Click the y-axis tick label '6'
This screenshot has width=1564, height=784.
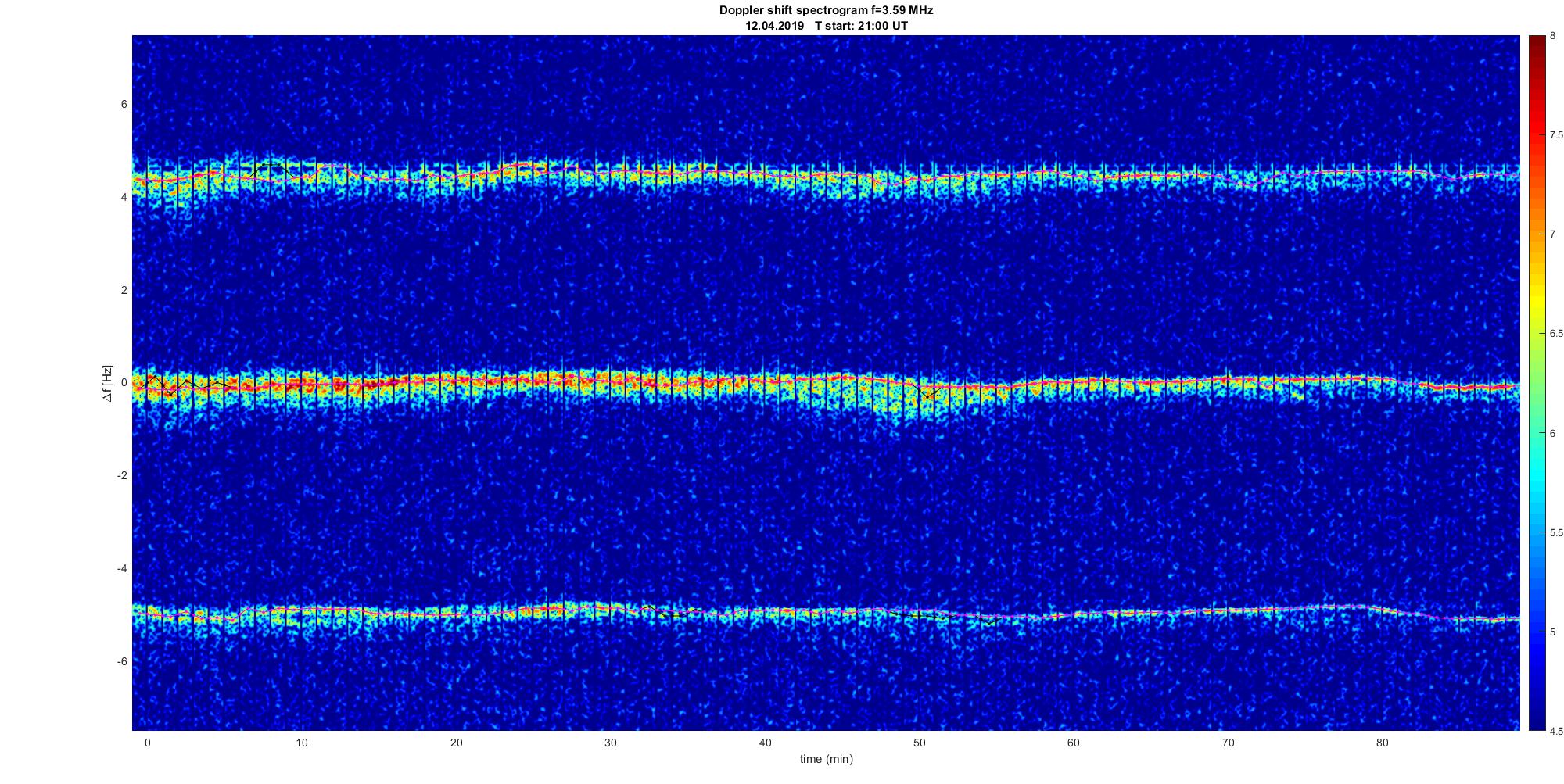pos(124,105)
